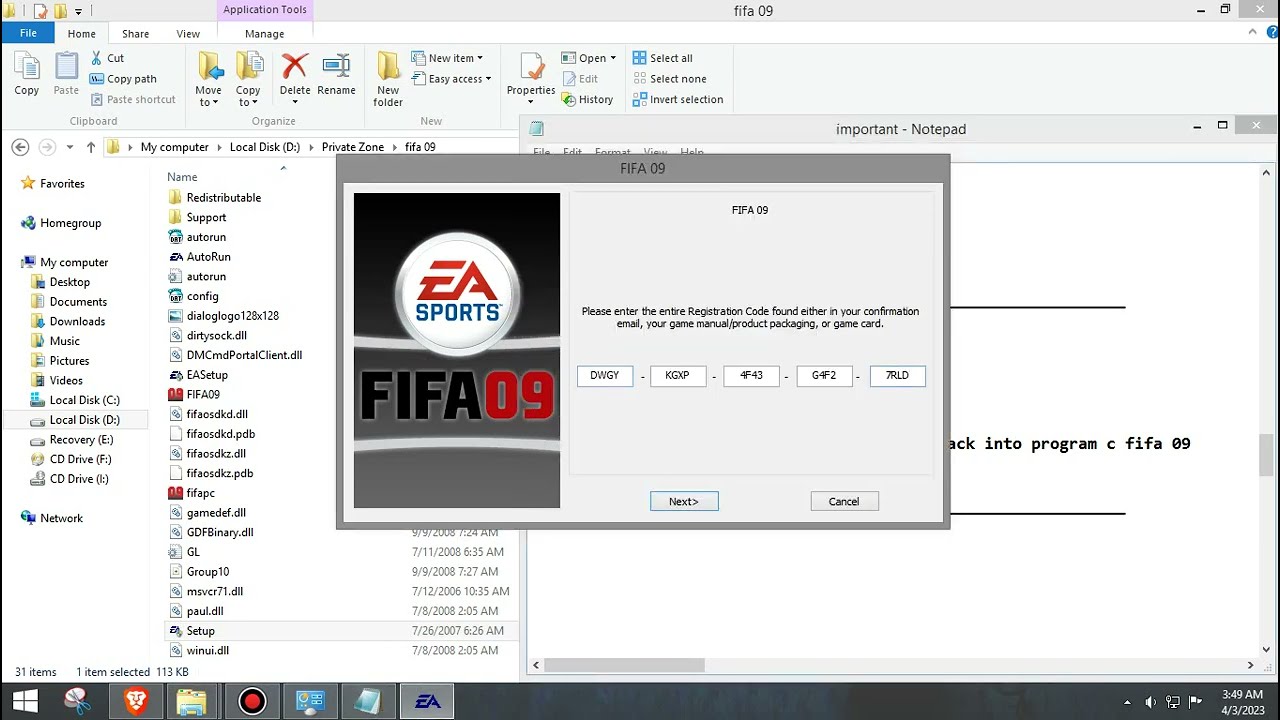Select CD Drive (F:) in navigation pane

[x=80, y=459]
